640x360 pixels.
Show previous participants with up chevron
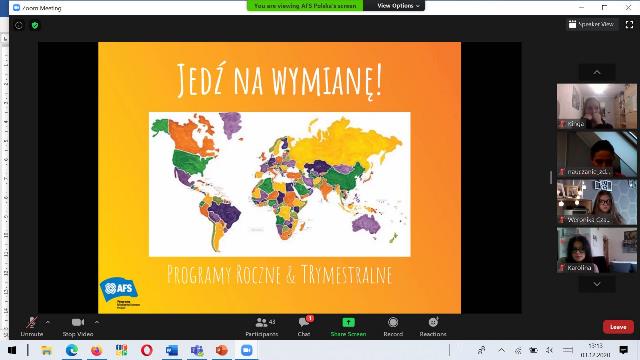(597, 73)
